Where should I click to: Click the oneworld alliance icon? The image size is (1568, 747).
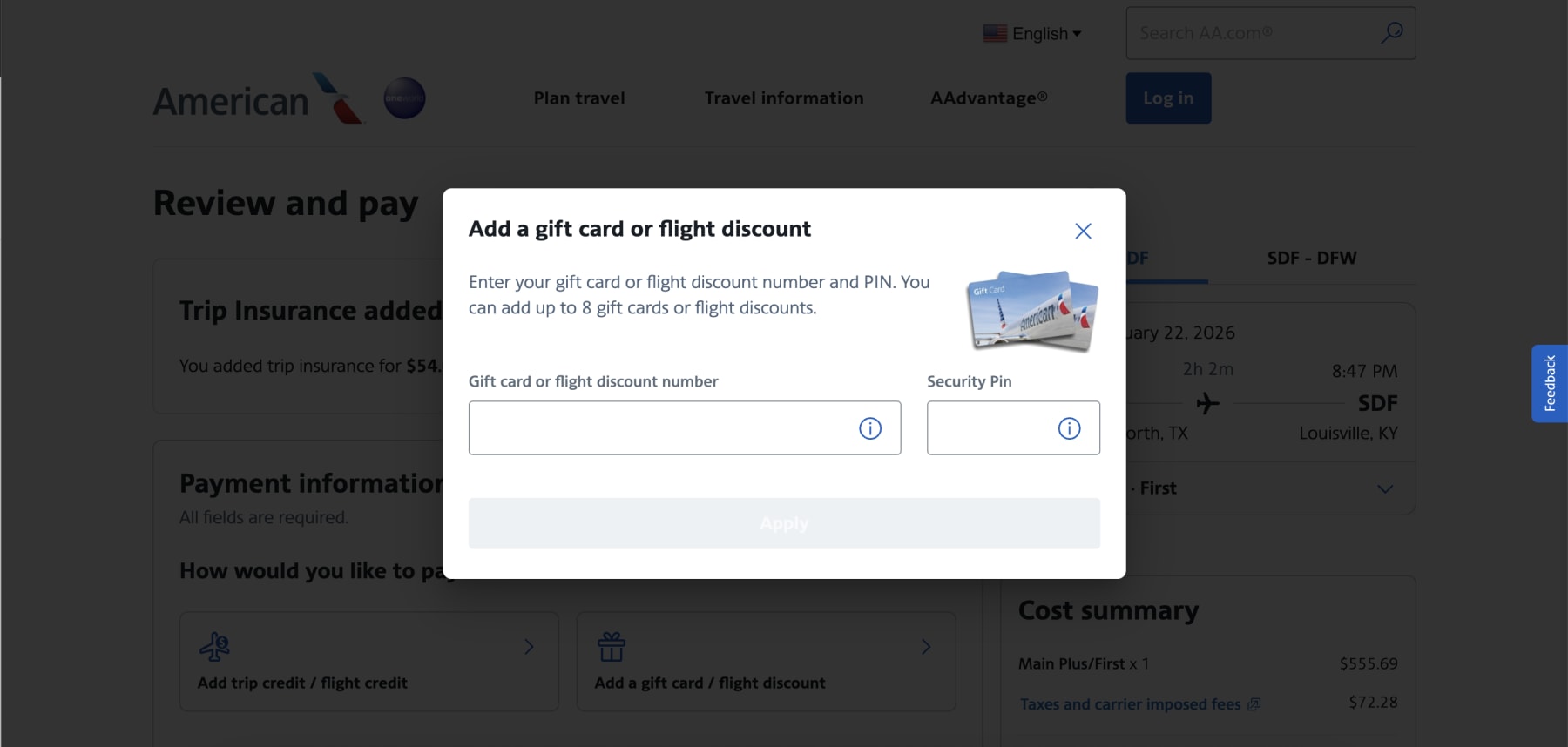coord(404,98)
